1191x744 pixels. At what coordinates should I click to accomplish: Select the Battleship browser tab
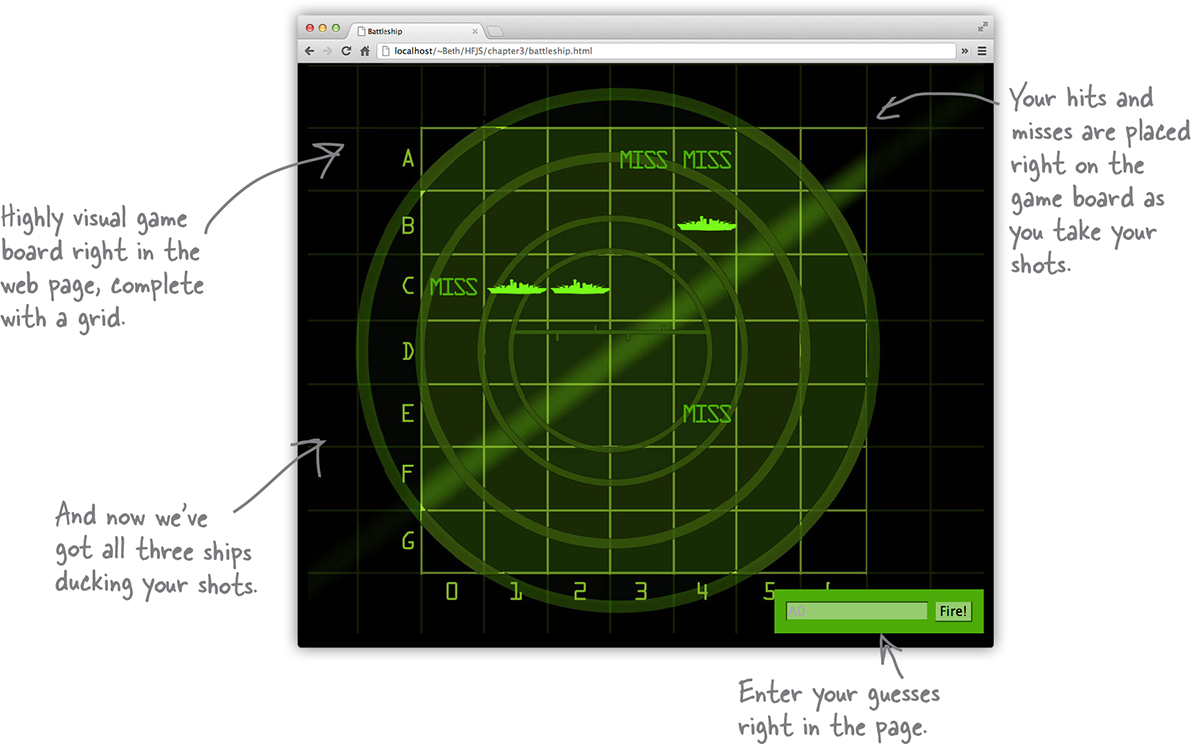pos(416,31)
